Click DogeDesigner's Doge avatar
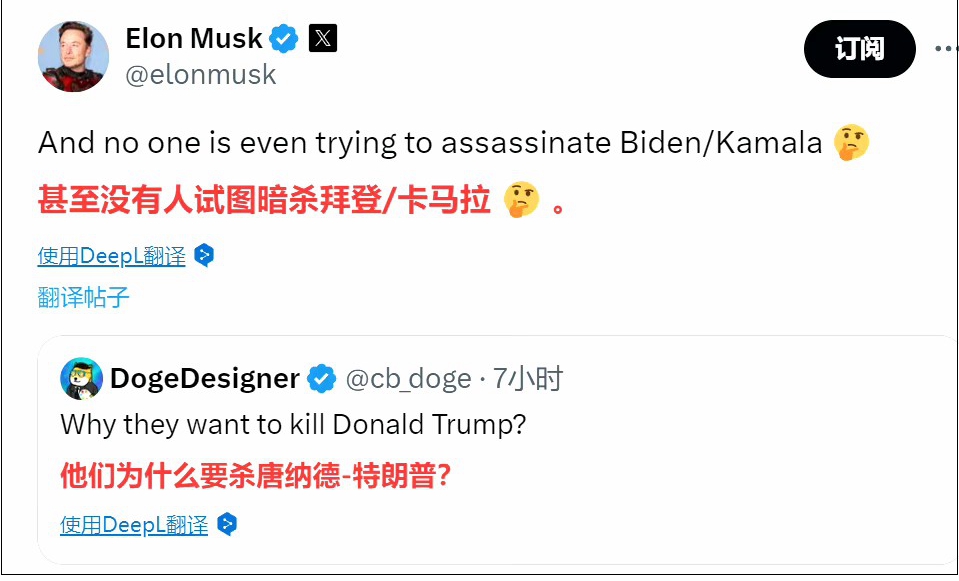Viewport: 959px width, 581px height. pyautogui.click(x=81, y=378)
